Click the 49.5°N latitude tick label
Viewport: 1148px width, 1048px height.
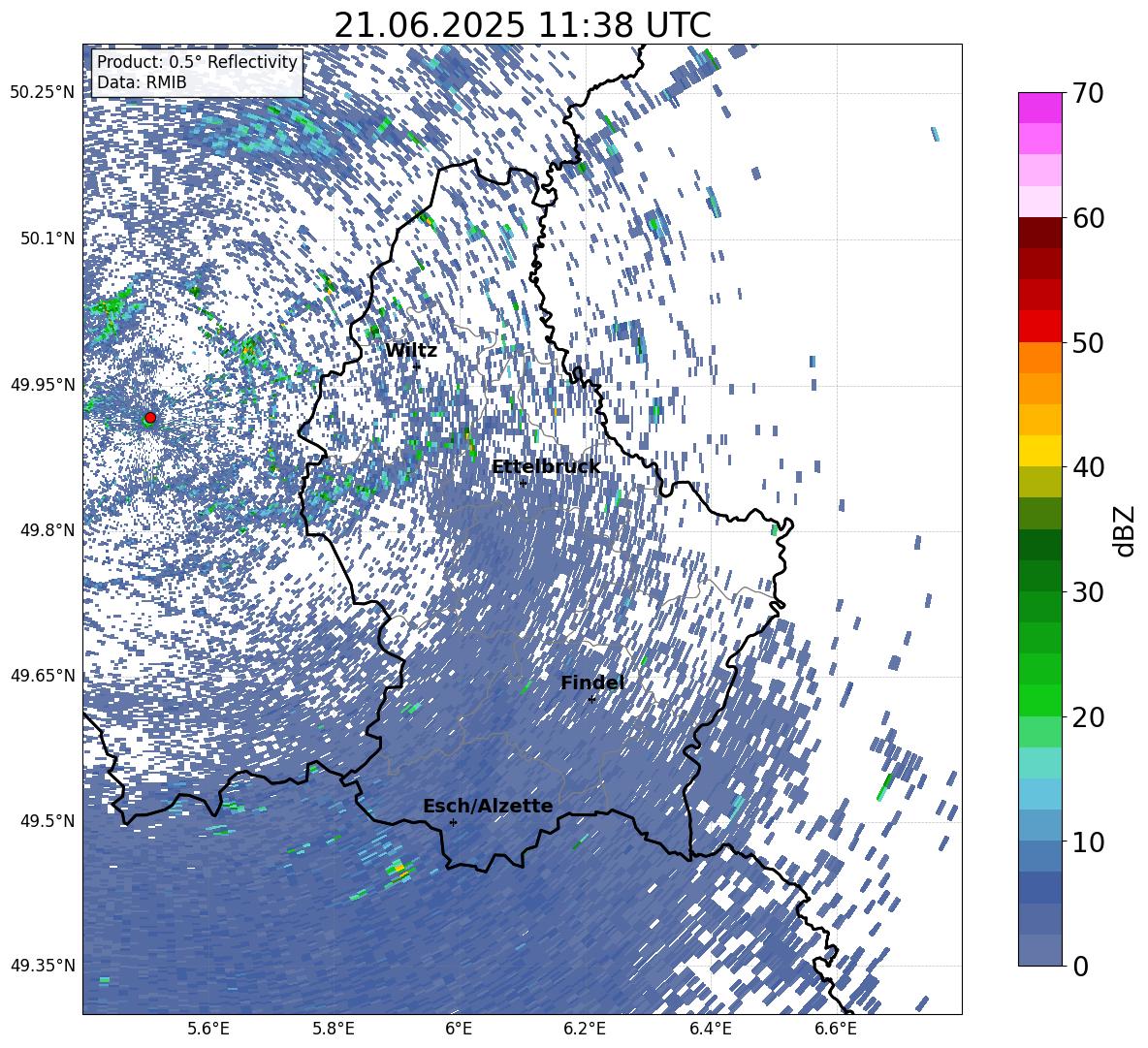click(48, 820)
